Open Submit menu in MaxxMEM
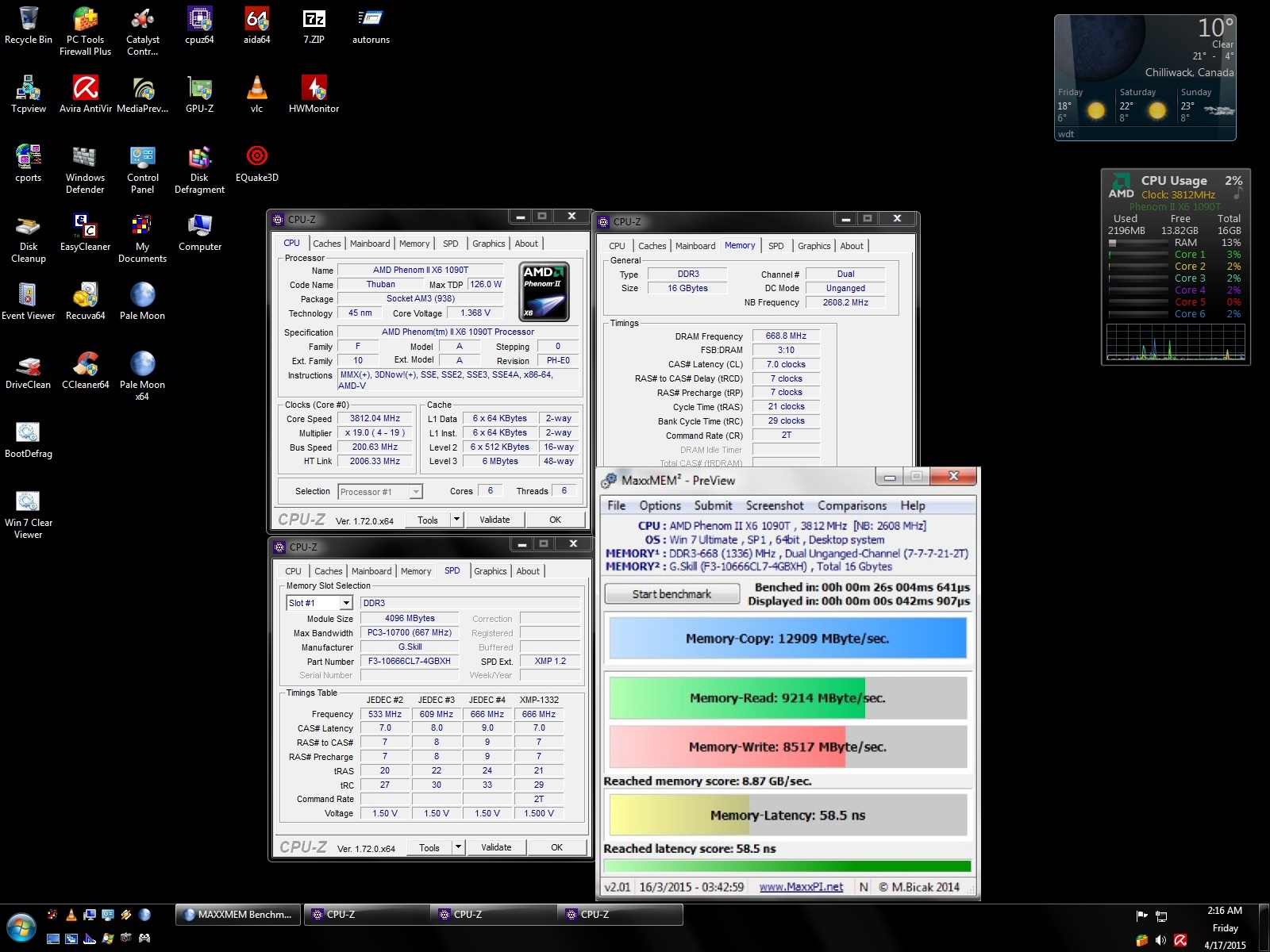1270x952 pixels. tap(713, 505)
